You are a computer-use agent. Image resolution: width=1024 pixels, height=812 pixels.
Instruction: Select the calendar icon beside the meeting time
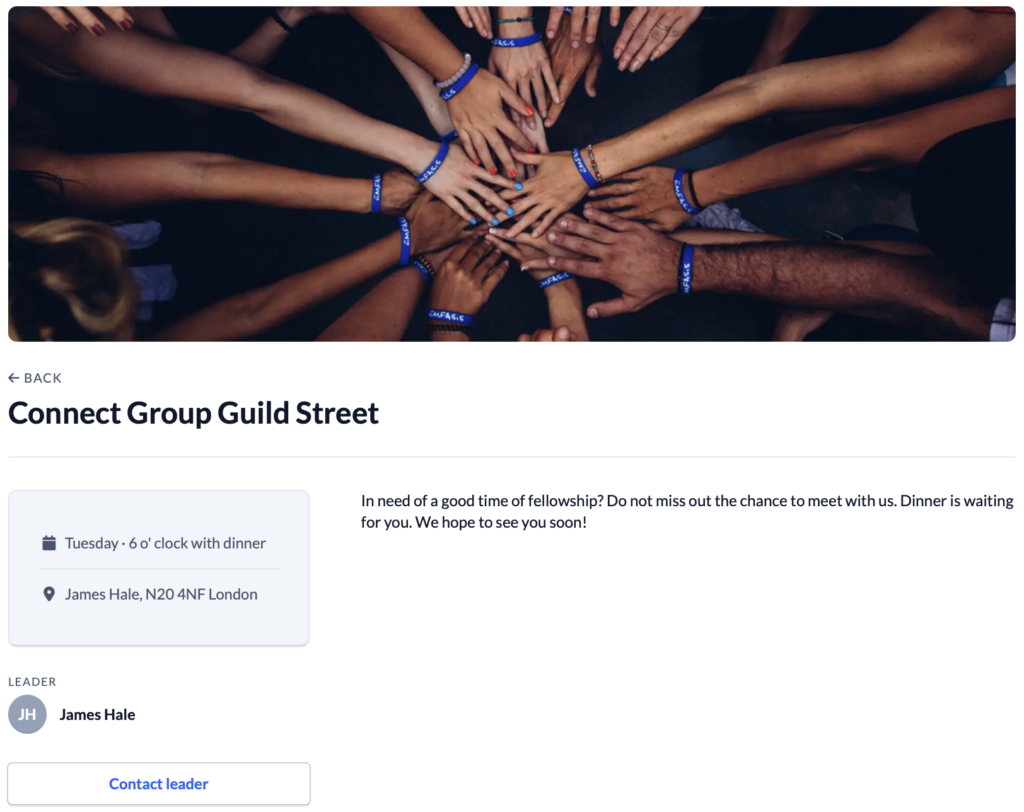(48, 542)
